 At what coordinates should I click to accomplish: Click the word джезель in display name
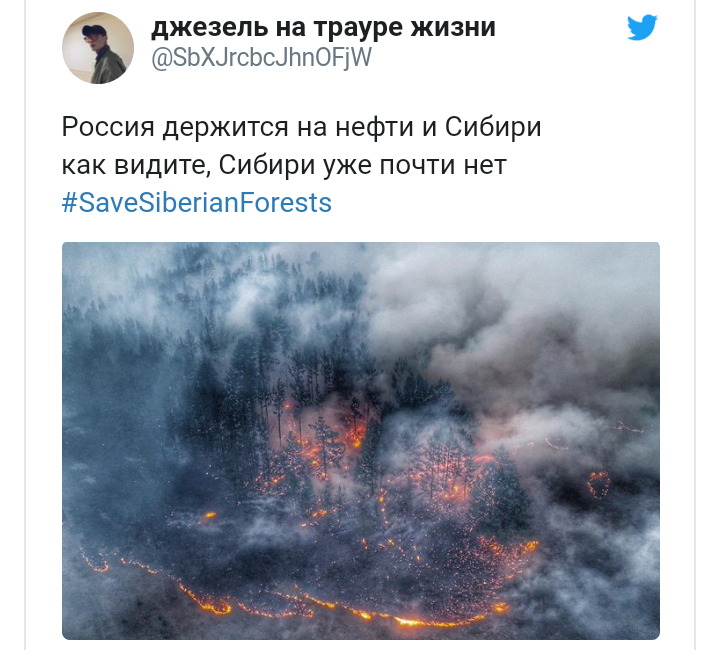click(209, 28)
